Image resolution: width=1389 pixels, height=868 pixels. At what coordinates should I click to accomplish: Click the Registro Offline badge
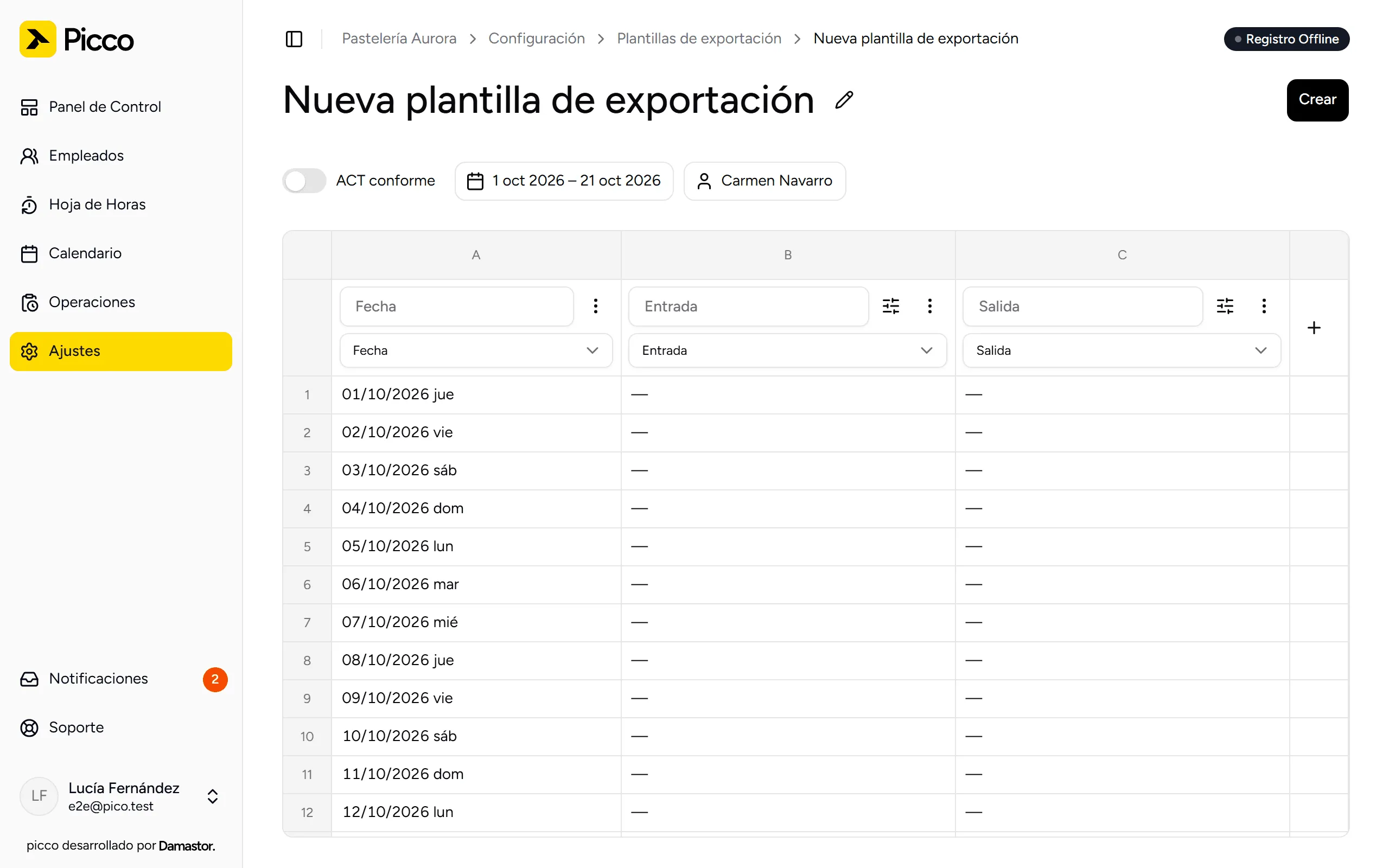(x=1286, y=39)
